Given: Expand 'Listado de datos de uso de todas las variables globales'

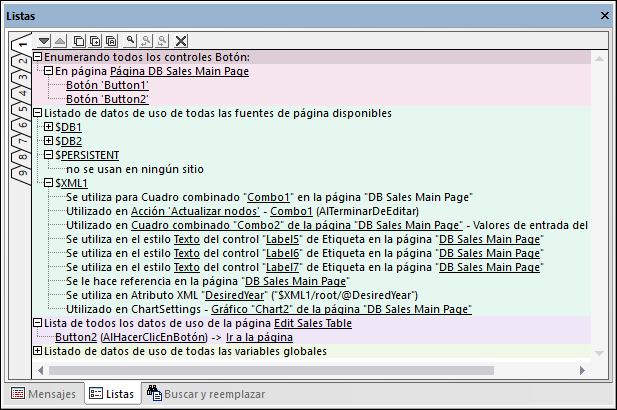Looking at the screenshot, I should pyautogui.click(x=38, y=352).
